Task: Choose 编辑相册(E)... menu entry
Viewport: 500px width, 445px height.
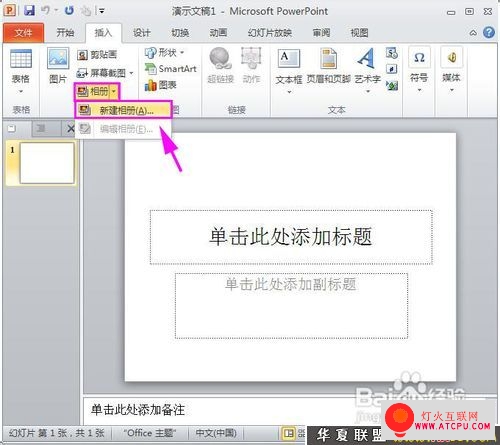Action: point(123,129)
